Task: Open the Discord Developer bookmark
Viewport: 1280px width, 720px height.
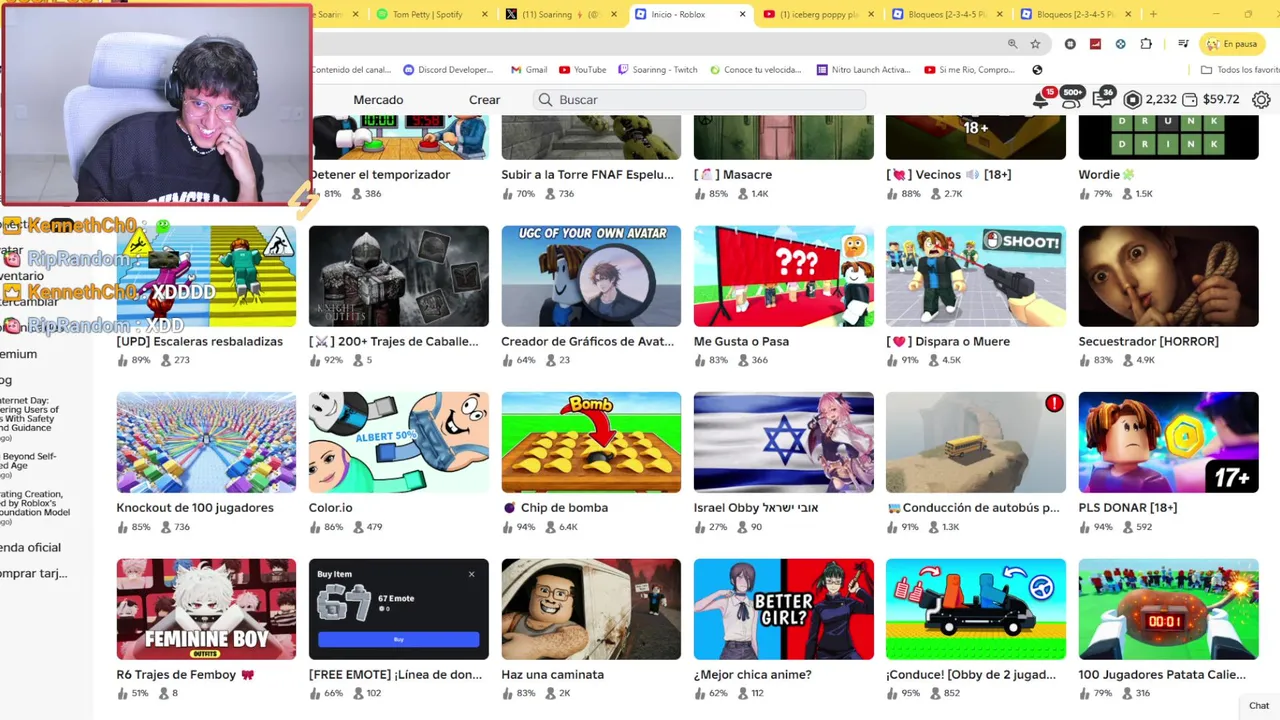Action: click(x=448, y=70)
